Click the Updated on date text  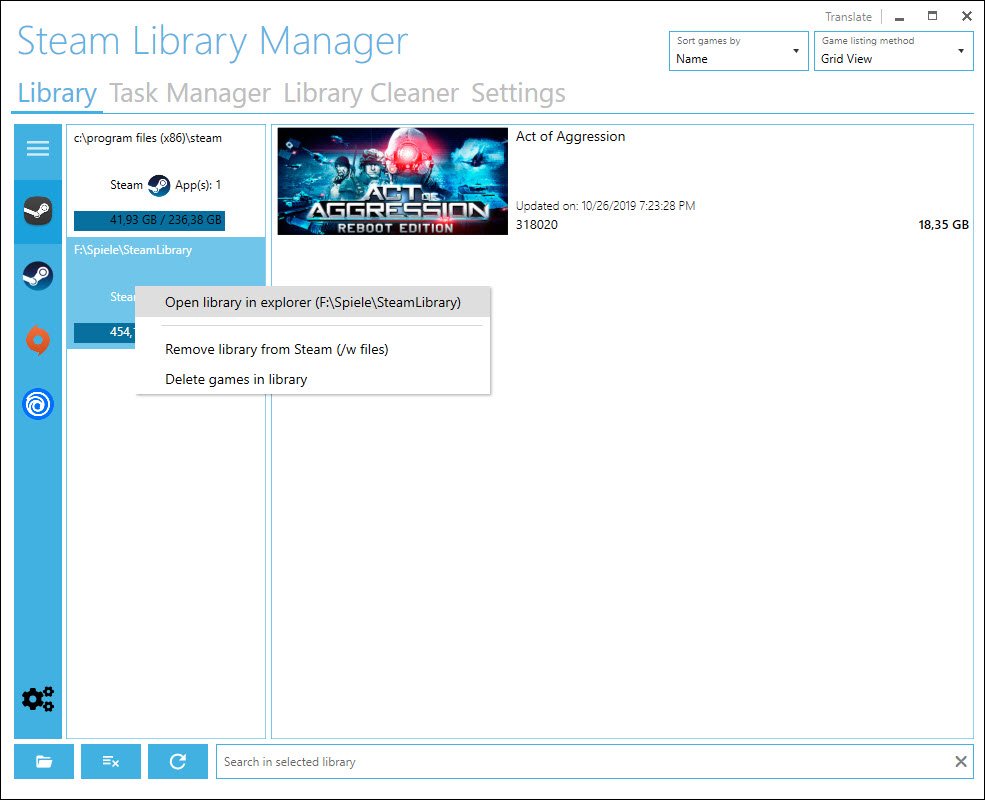coord(606,206)
